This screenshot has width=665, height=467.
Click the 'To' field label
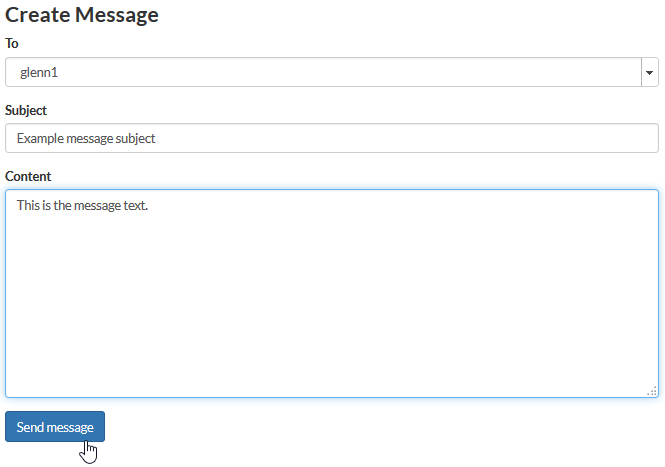(12, 43)
